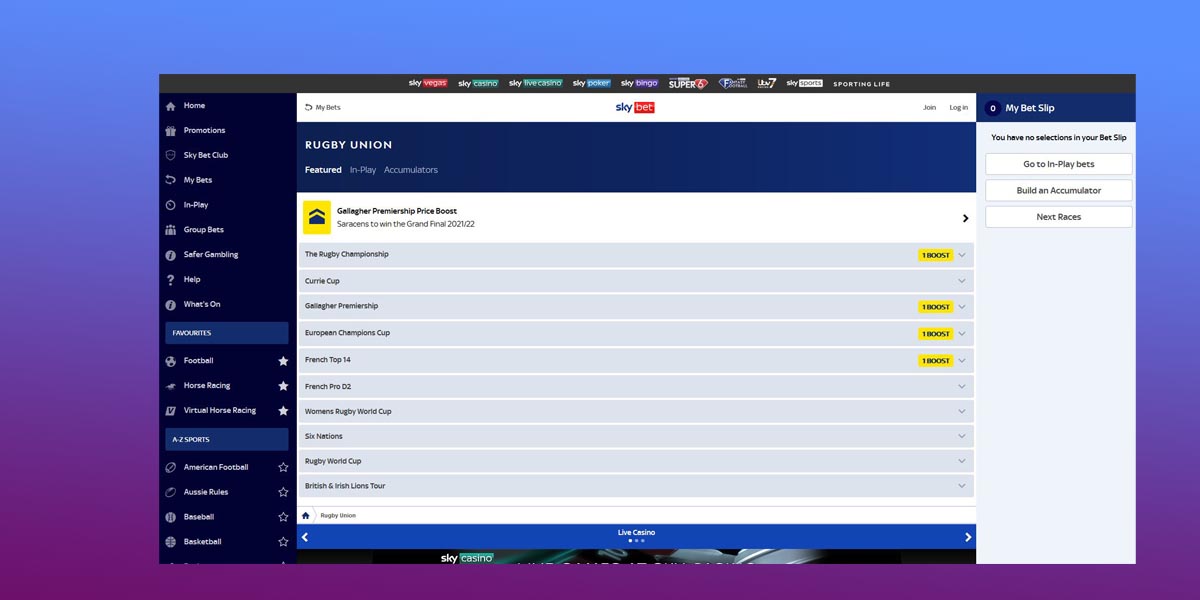The image size is (1200, 600).
Task: Click the Next Races button
Action: [x=1059, y=217]
